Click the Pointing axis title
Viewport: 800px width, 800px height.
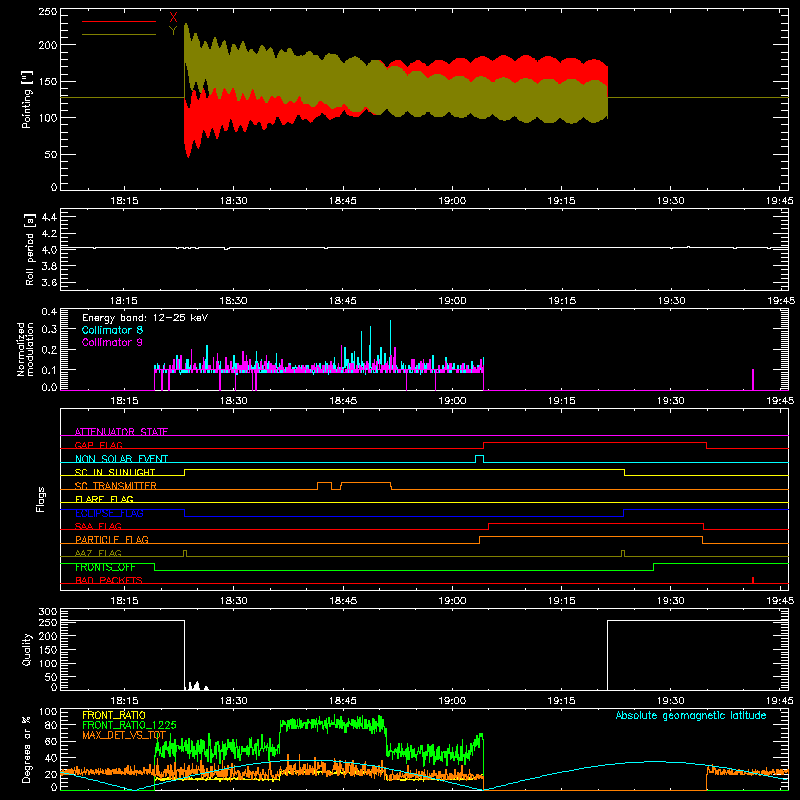coord(27,99)
